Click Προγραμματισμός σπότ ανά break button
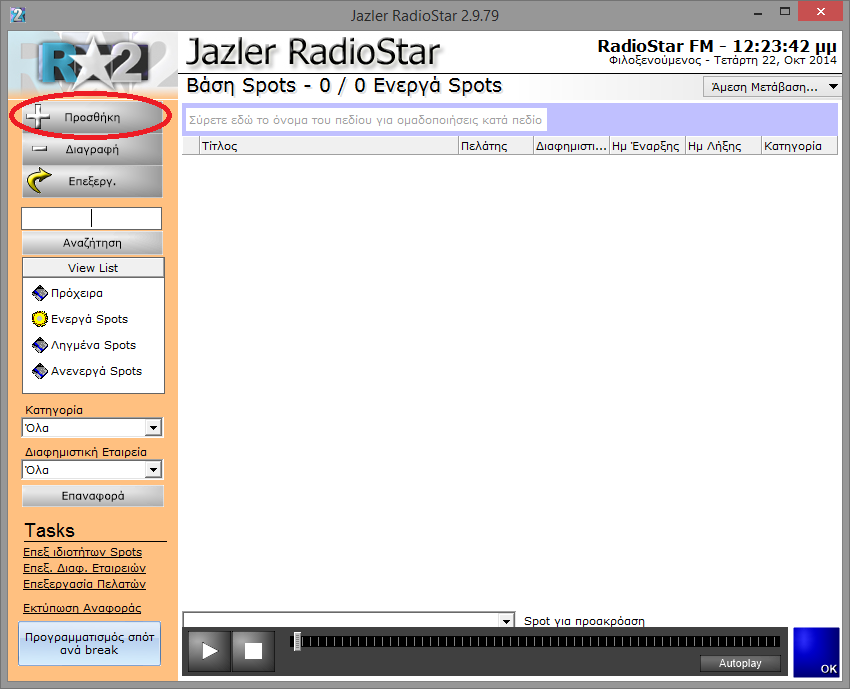This screenshot has width=850, height=689. pyautogui.click(x=89, y=643)
